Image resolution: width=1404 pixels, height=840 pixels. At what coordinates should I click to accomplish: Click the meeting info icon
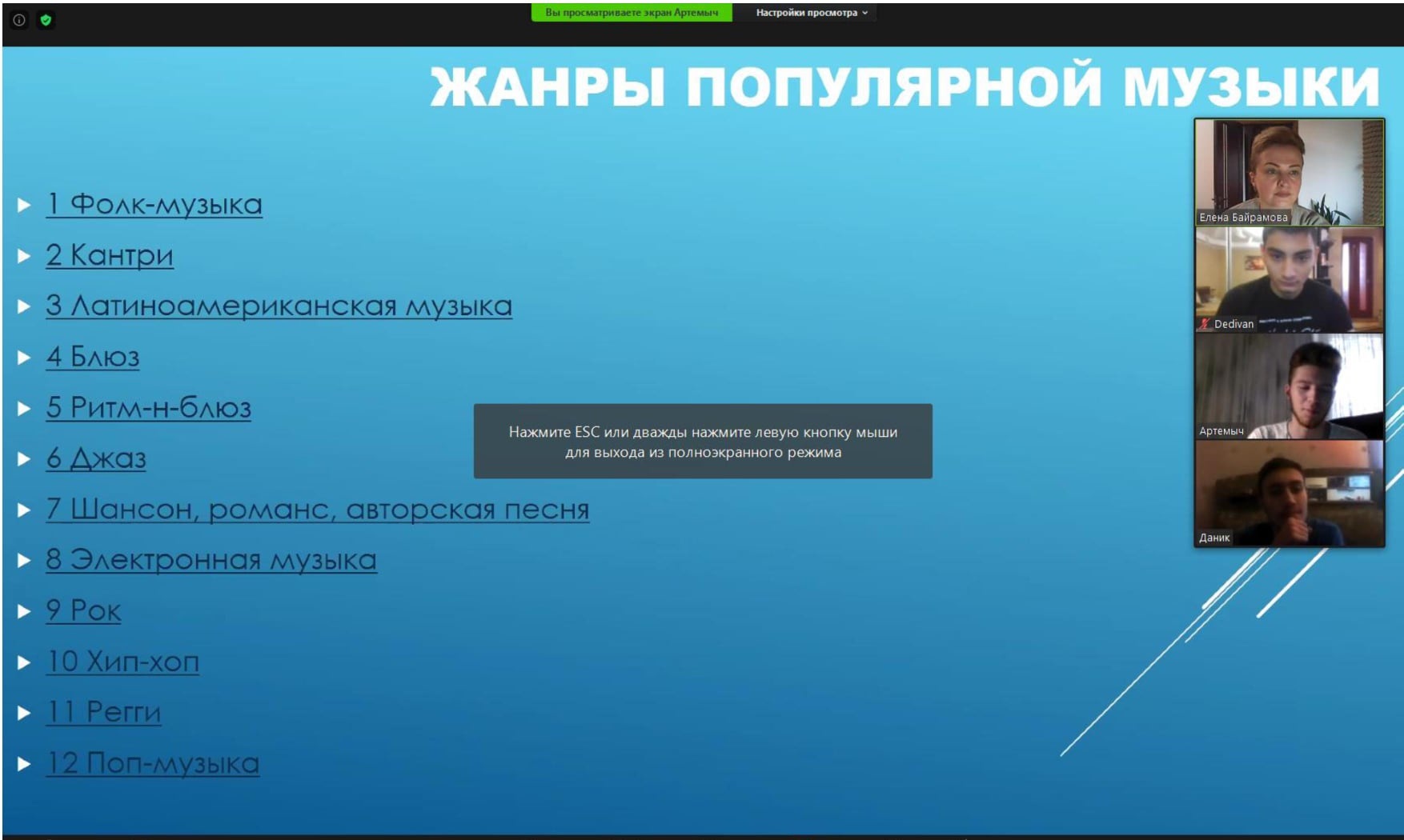point(19,20)
